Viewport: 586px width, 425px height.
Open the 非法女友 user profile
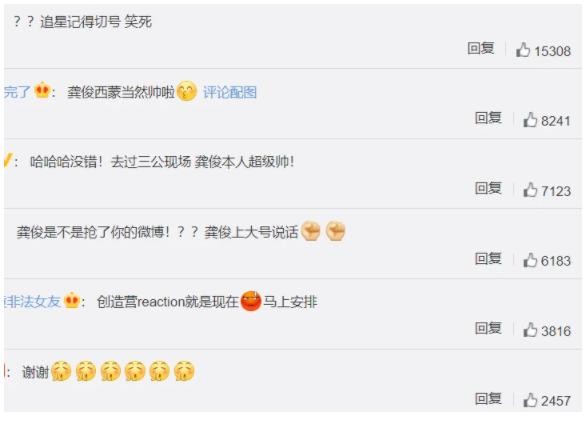tap(33, 301)
